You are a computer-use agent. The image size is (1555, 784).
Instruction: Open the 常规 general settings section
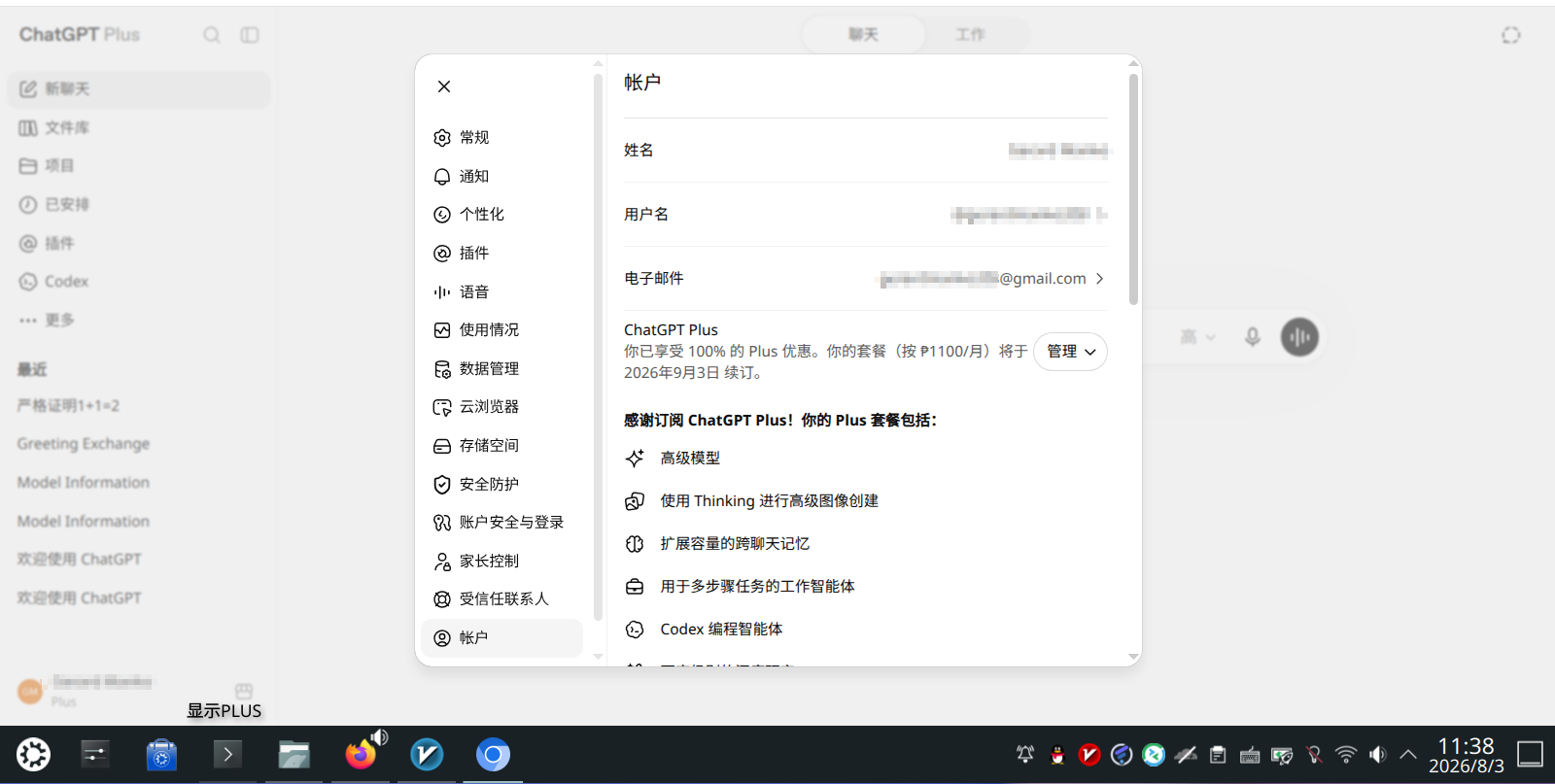(501, 138)
